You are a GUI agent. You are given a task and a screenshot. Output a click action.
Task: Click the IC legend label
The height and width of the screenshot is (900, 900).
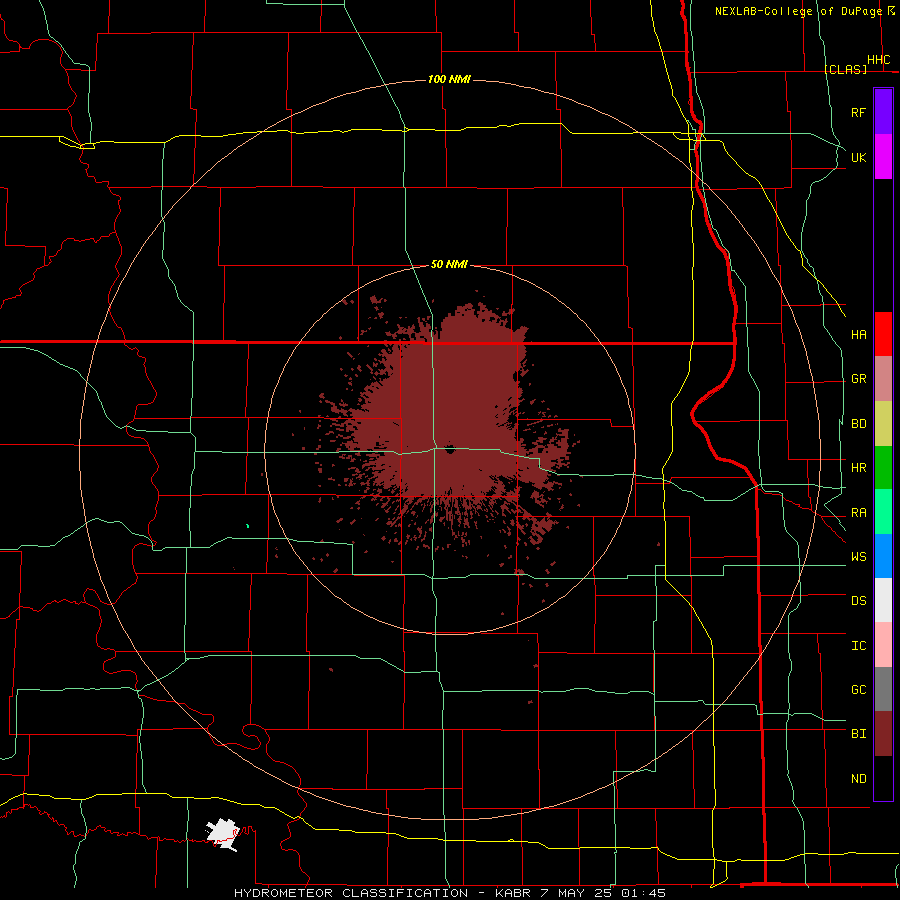(x=858, y=646)
